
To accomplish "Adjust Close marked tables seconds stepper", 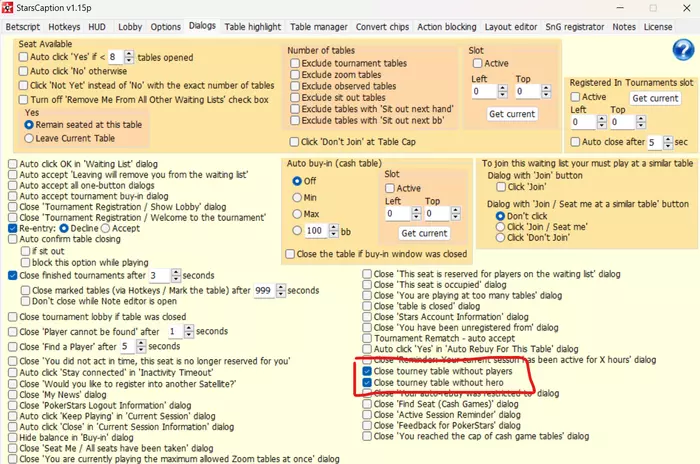I will coord(281,290).
